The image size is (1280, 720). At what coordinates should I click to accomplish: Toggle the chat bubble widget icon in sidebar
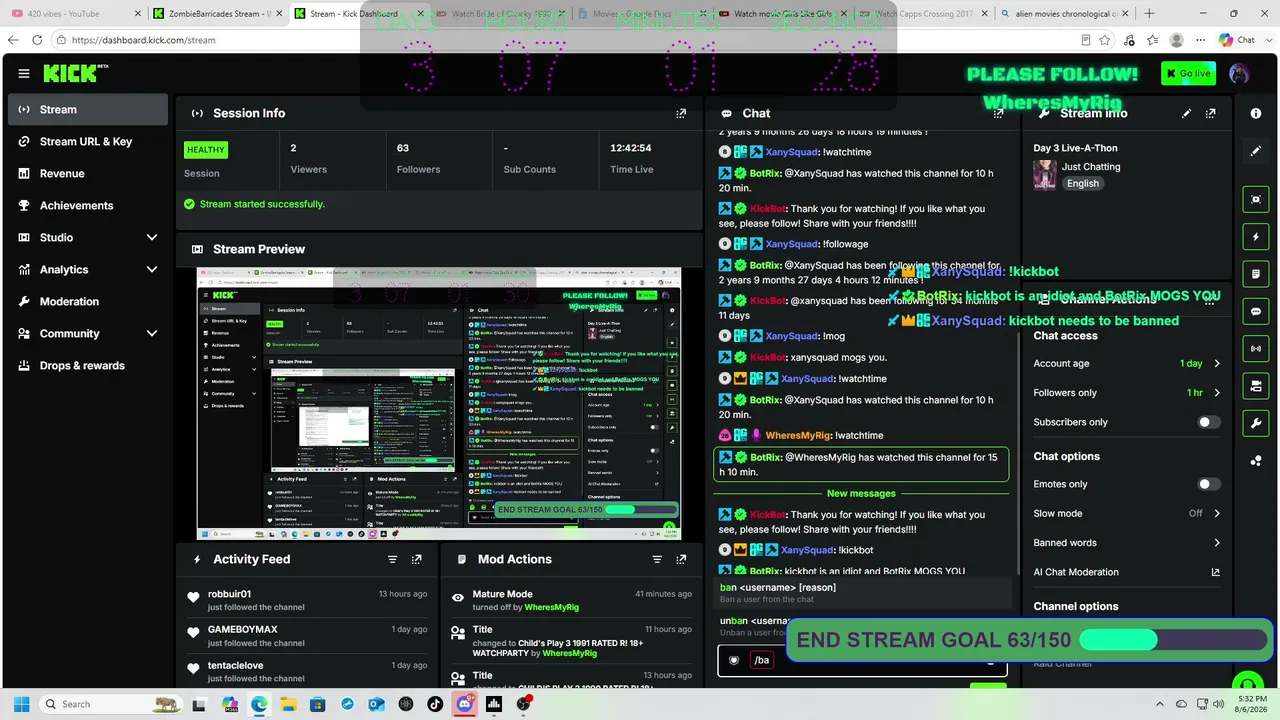point(1256,312)
